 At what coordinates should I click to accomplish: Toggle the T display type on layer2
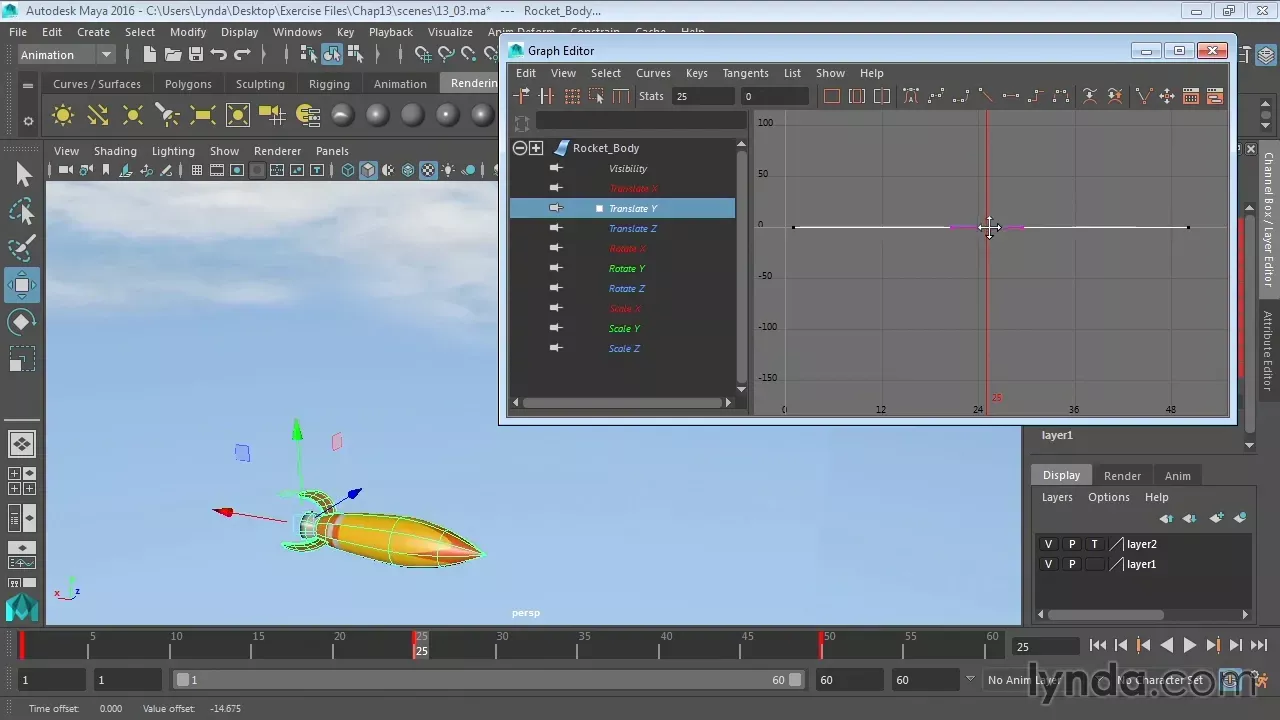1095,544
